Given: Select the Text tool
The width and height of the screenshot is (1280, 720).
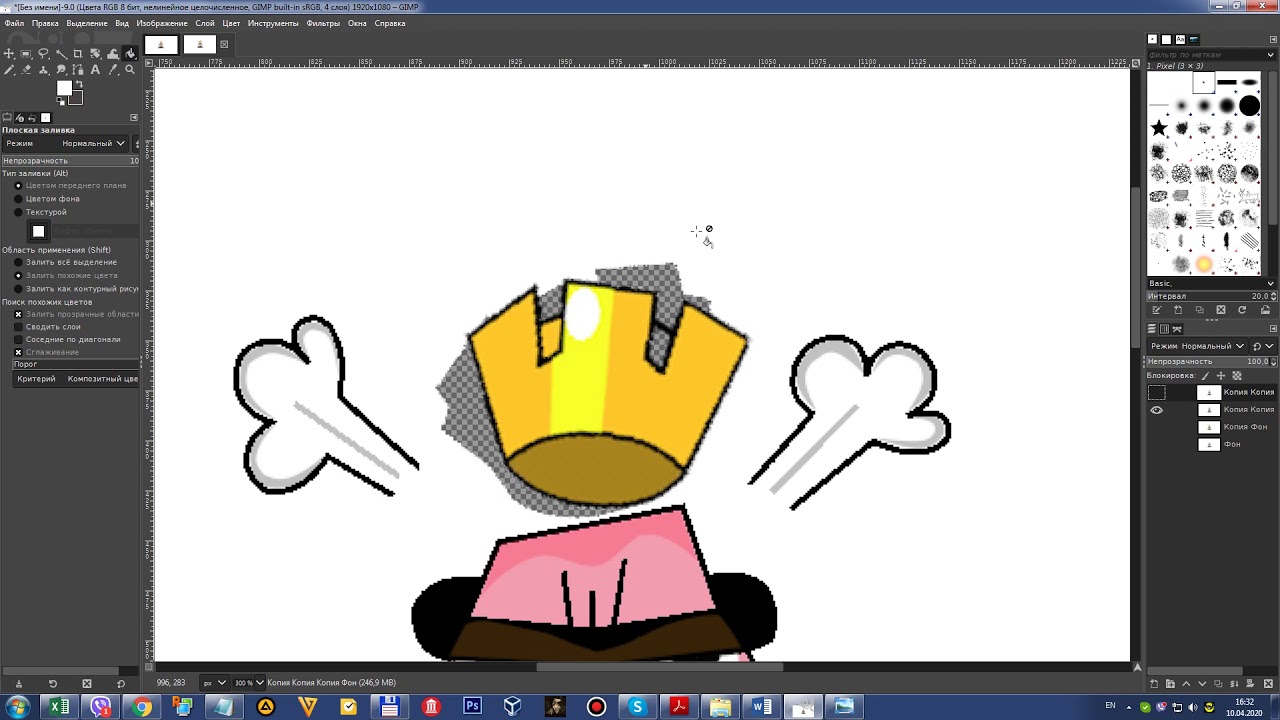Looking at the screenshot, I should pyautogui.click(x=95, y=70).
